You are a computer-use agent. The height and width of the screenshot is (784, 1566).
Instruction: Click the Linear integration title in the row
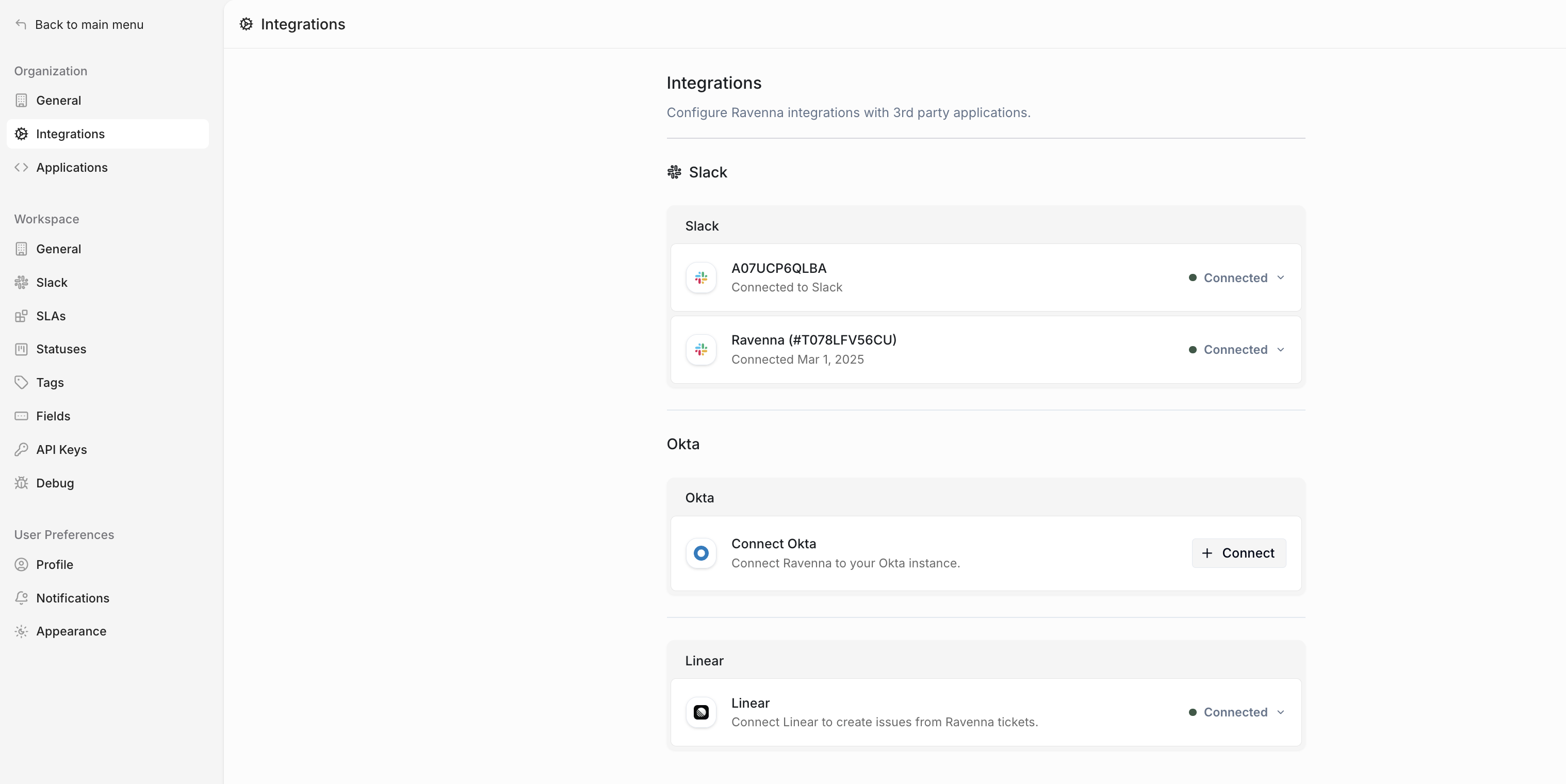750,703
